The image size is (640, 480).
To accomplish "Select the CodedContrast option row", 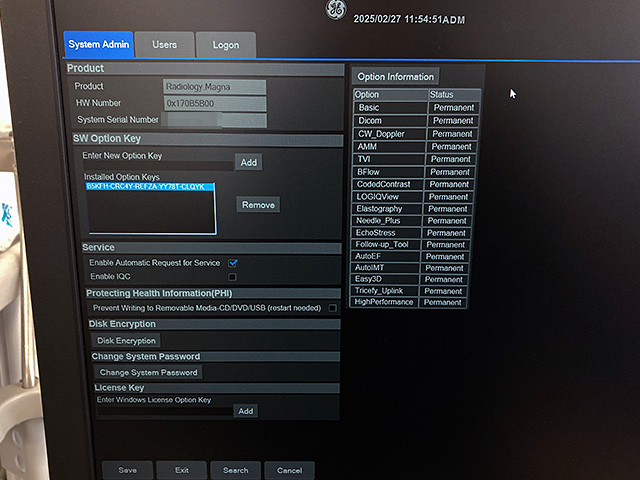I will (413, 184).
